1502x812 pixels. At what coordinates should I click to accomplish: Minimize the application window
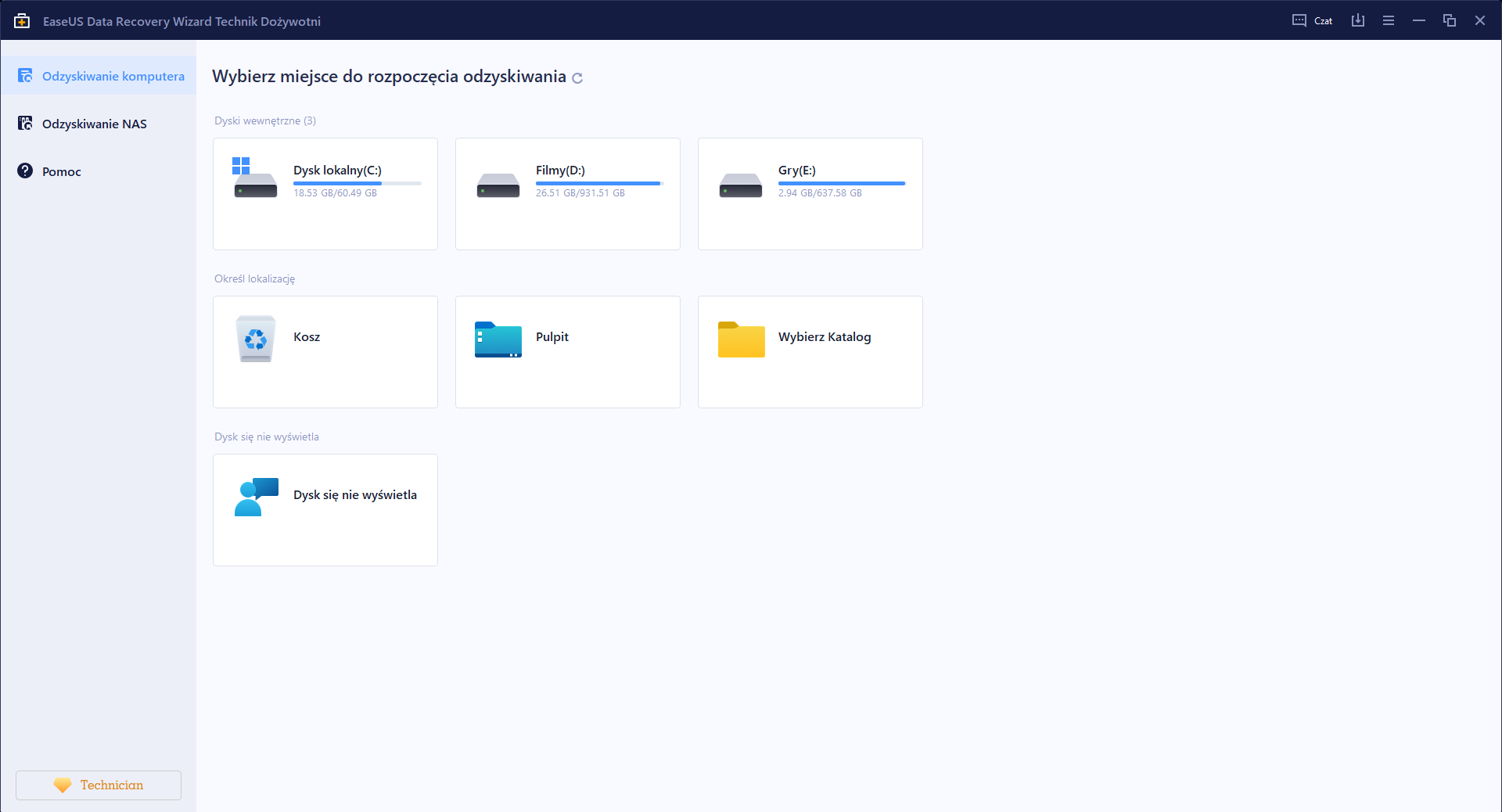tap(1419, 20)
